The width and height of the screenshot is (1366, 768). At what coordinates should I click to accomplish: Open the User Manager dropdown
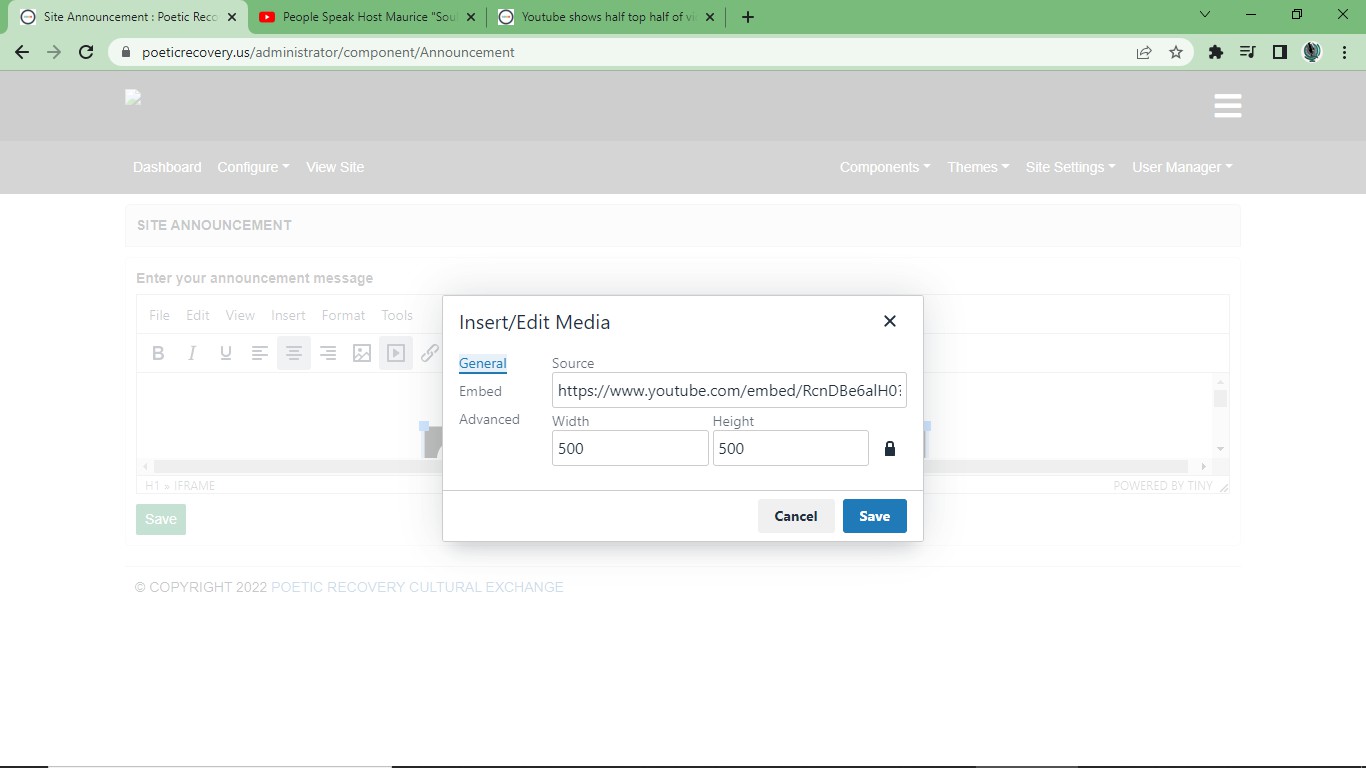point(1181,167)
